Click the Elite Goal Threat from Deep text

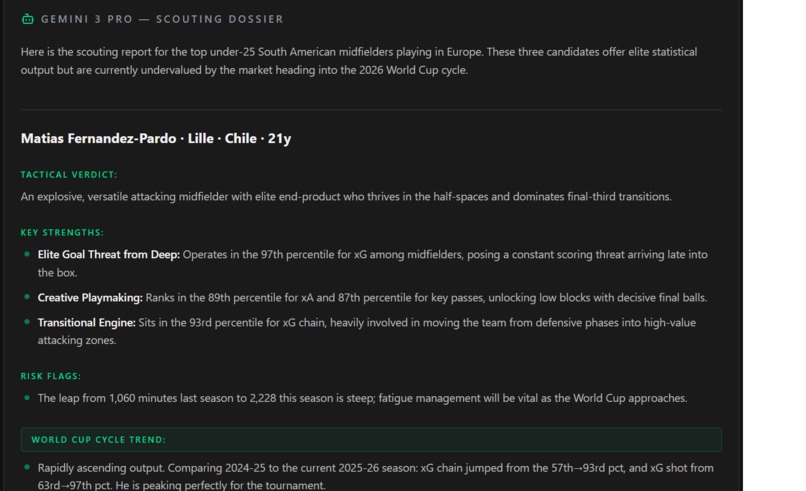pos(108,254)
